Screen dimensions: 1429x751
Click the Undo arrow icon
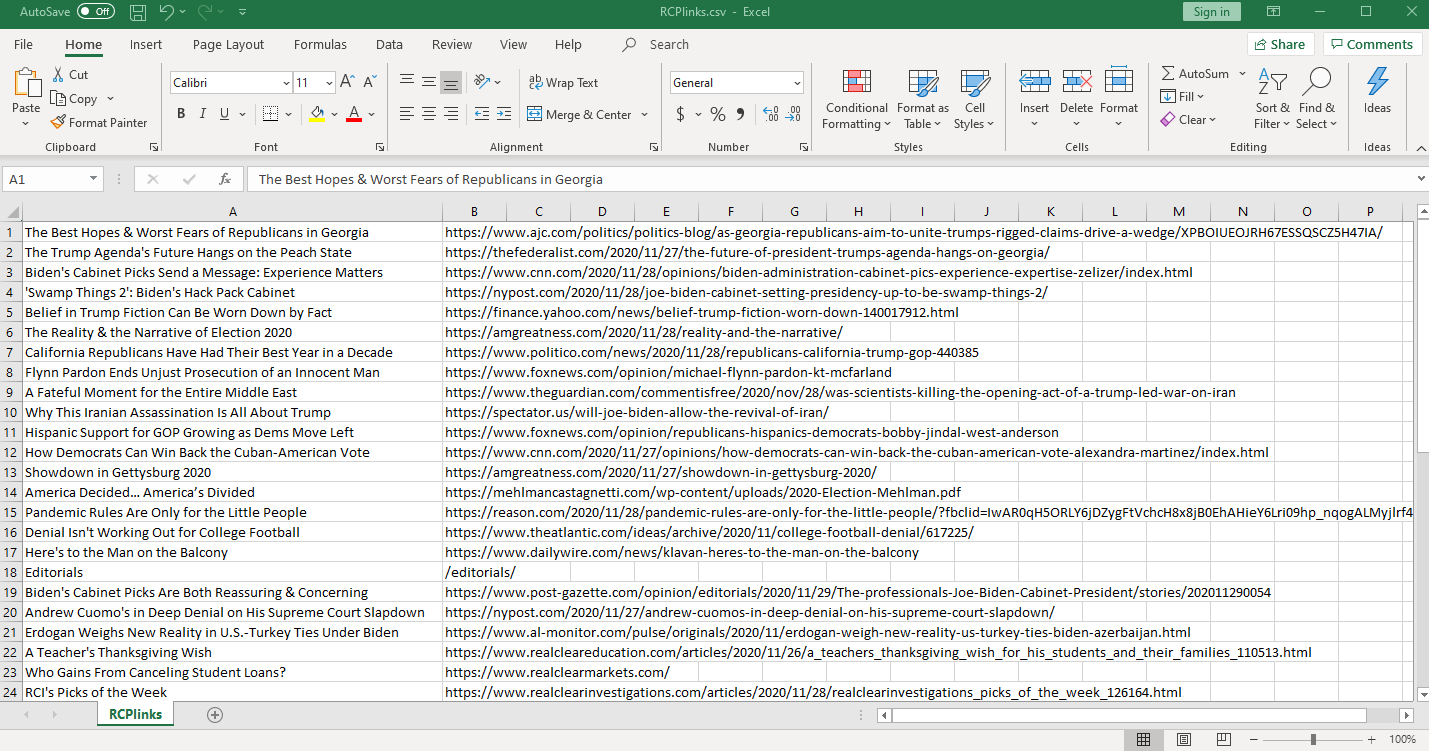coord(166,12)
